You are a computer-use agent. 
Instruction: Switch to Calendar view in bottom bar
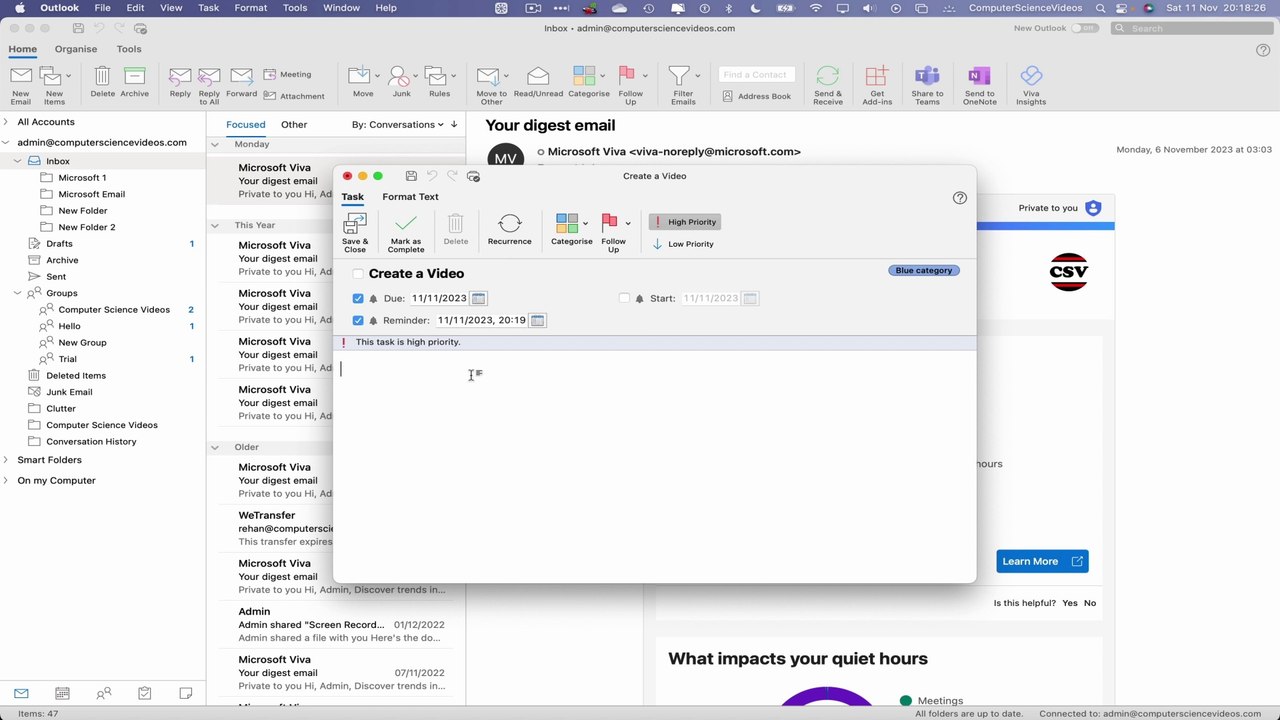[62, 693]
